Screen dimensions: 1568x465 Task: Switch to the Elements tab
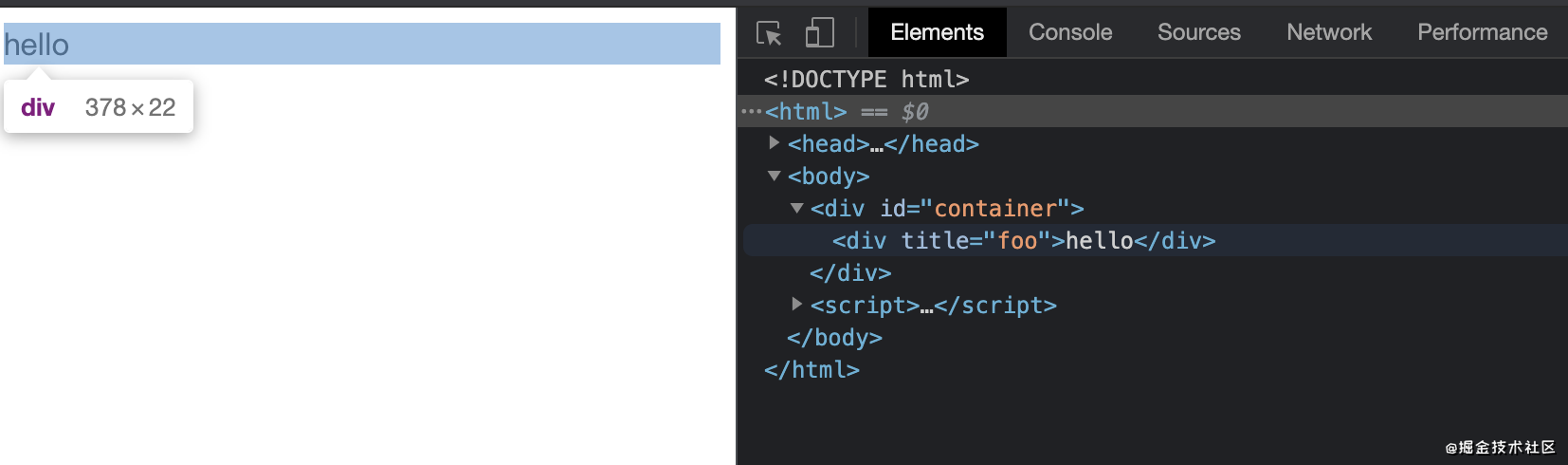(x=937, y=32)
